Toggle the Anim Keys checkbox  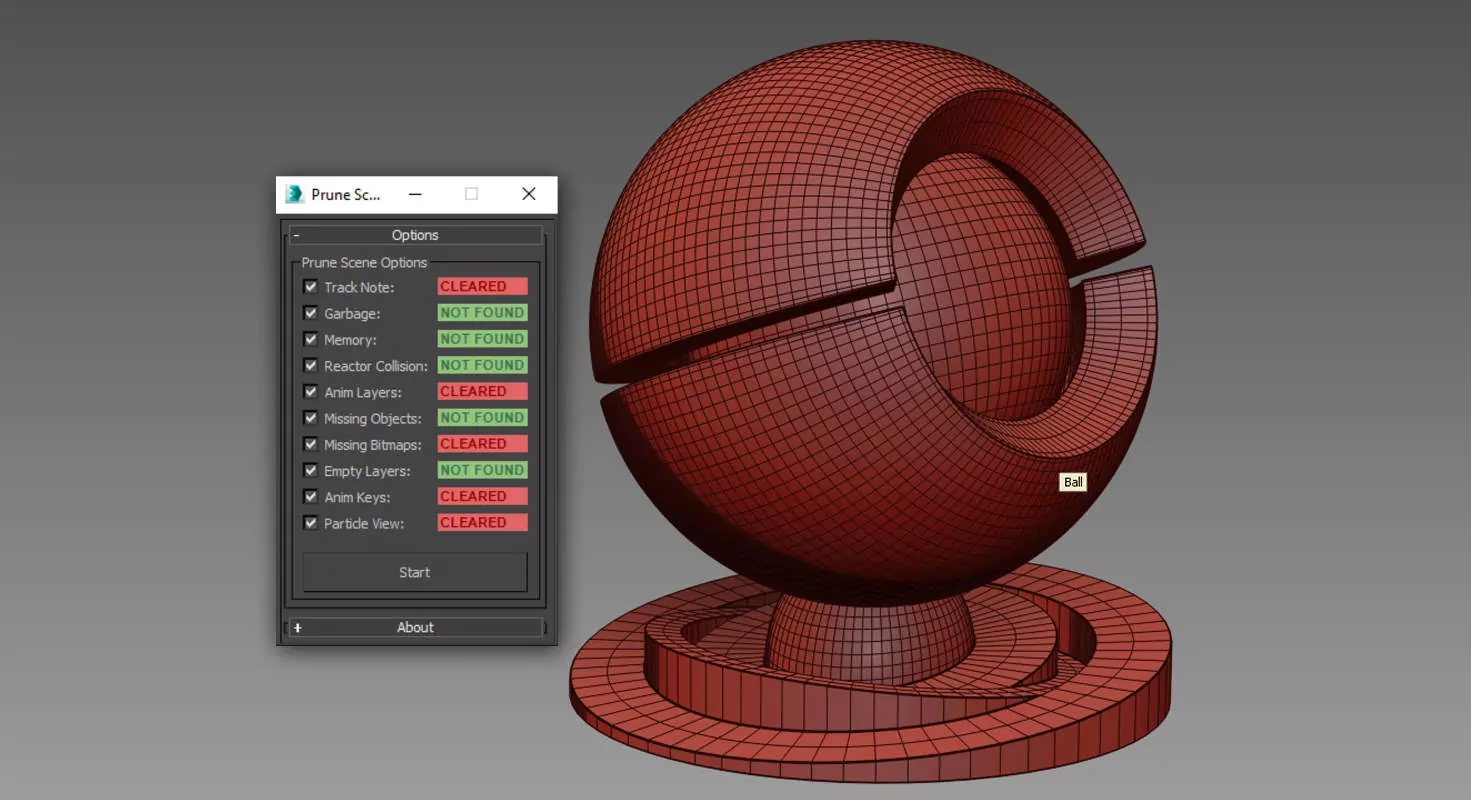(x=311, y=496)
